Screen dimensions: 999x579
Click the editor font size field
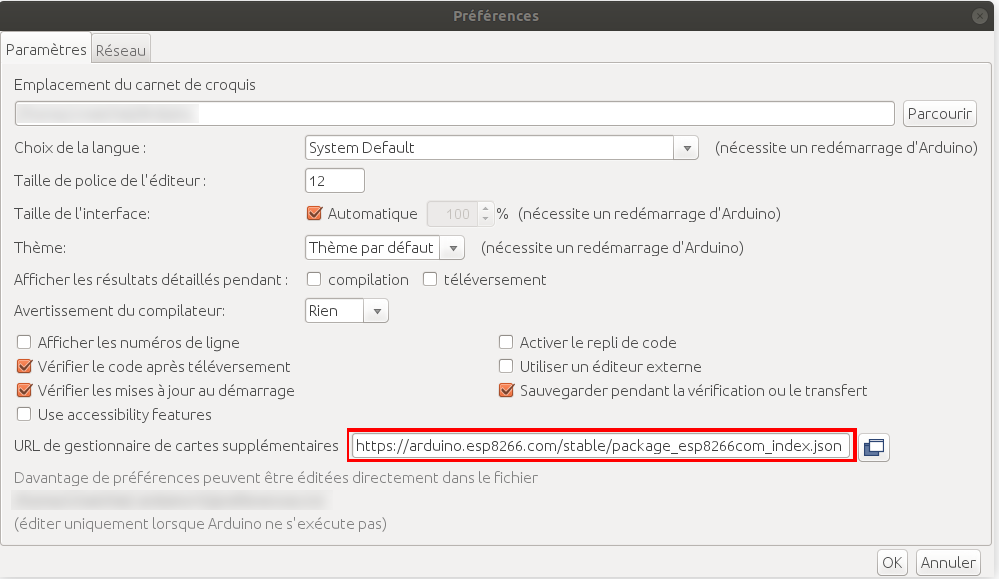click(x=334, y=181)
